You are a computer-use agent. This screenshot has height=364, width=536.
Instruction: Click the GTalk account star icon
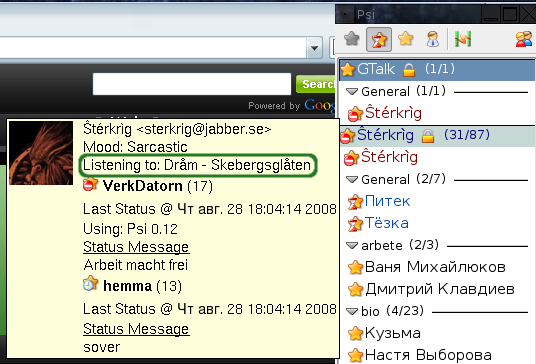[x=348, y=69]
